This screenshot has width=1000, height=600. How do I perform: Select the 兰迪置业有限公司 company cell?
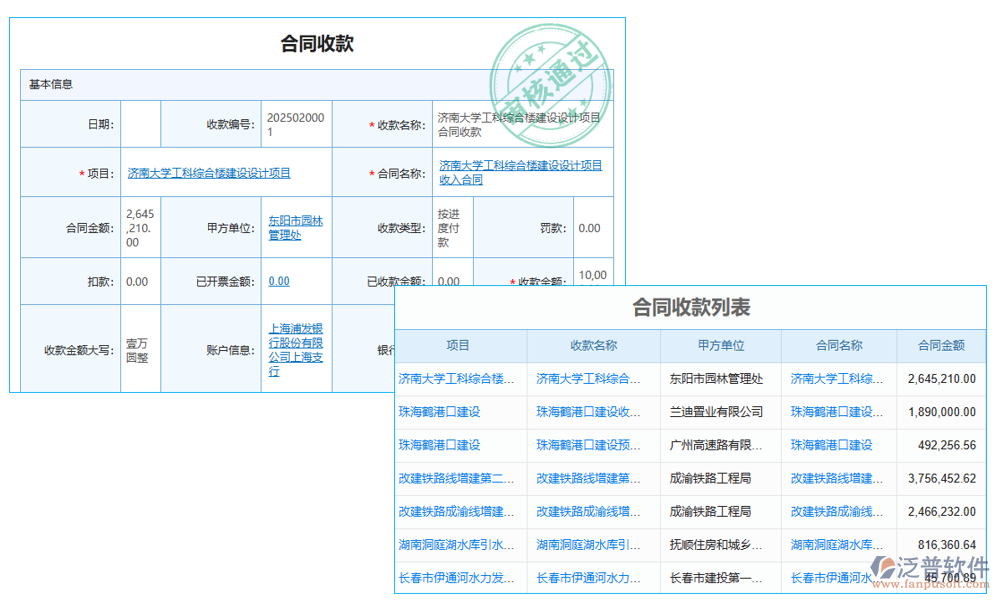(x=720, y=412)
